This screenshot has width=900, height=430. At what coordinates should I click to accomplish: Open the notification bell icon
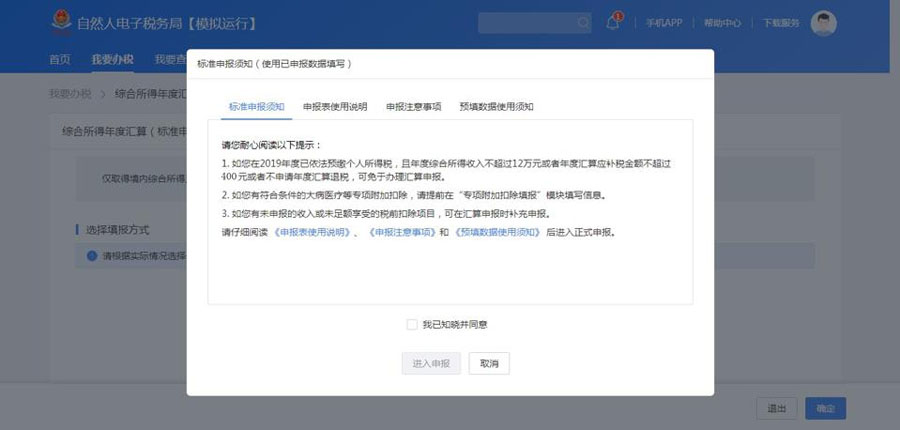pos(613,23)
